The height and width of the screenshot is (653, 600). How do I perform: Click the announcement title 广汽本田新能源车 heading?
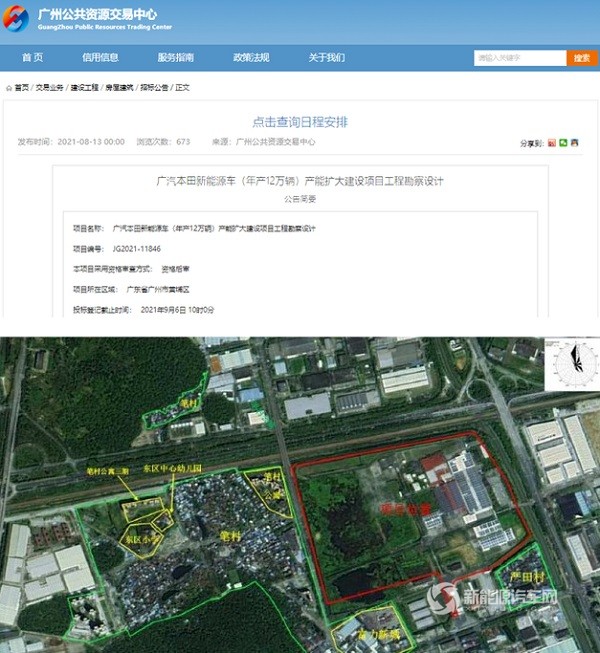click(x=300, y=181)
